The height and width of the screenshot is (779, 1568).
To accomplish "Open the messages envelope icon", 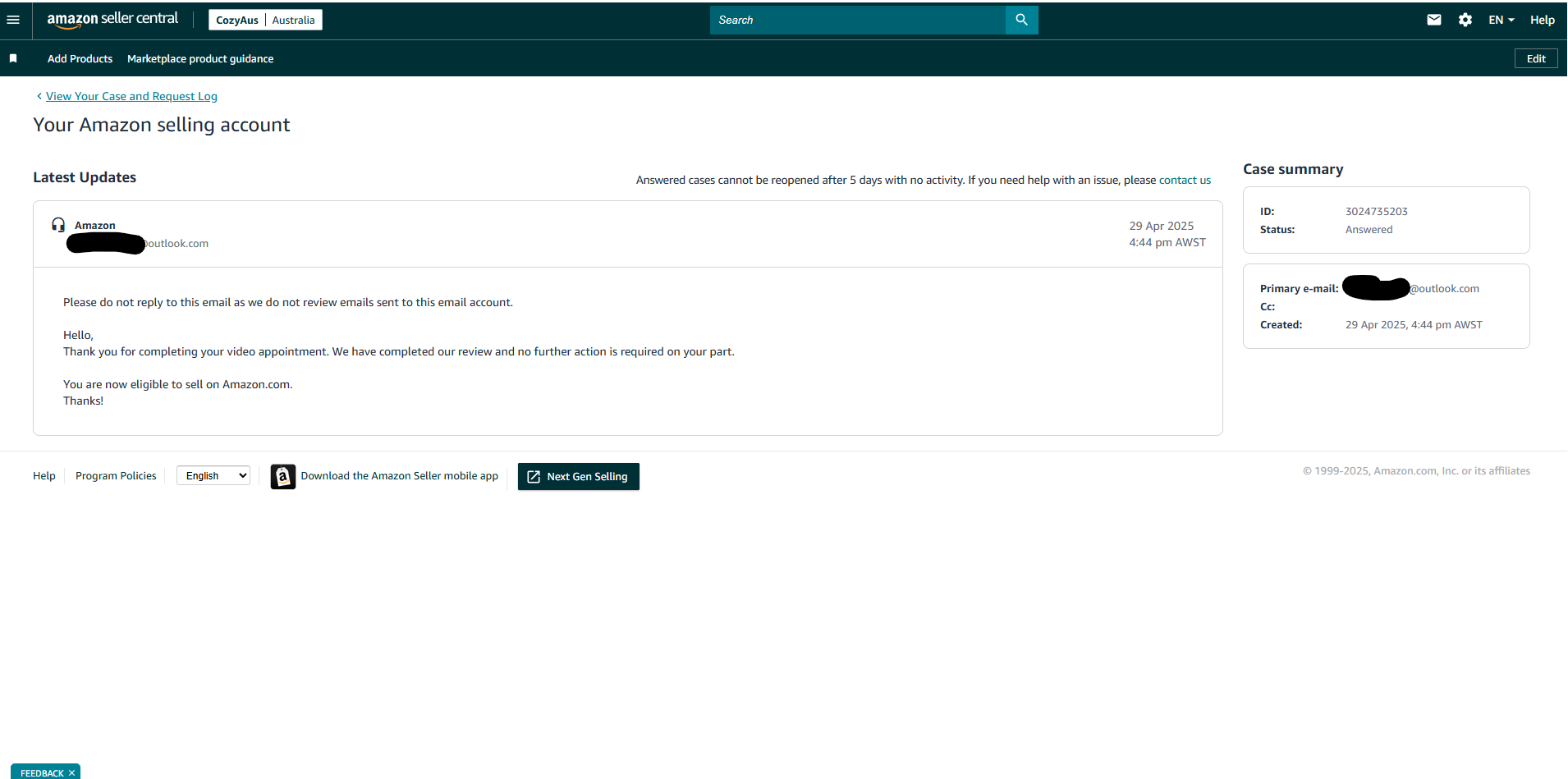I will pyautogui.click(x=1434, y=20).
